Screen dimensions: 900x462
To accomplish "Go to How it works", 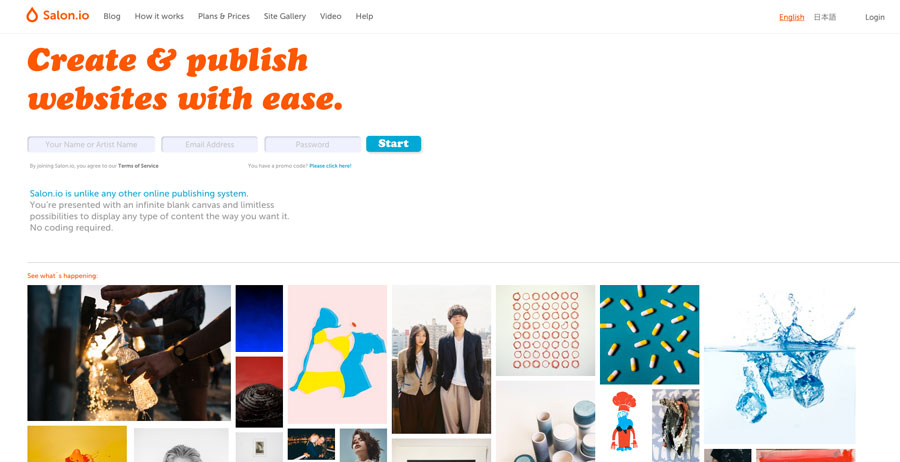I will [x=159, y=17].
